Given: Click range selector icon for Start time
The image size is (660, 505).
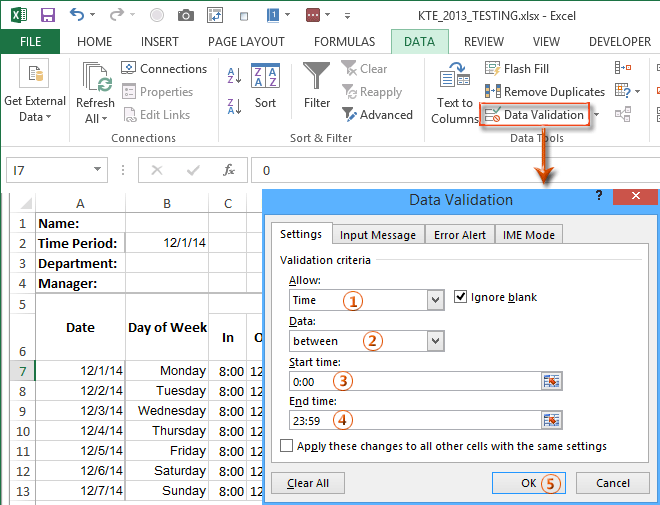Looking at the screenshot, I should coord(552,381).
